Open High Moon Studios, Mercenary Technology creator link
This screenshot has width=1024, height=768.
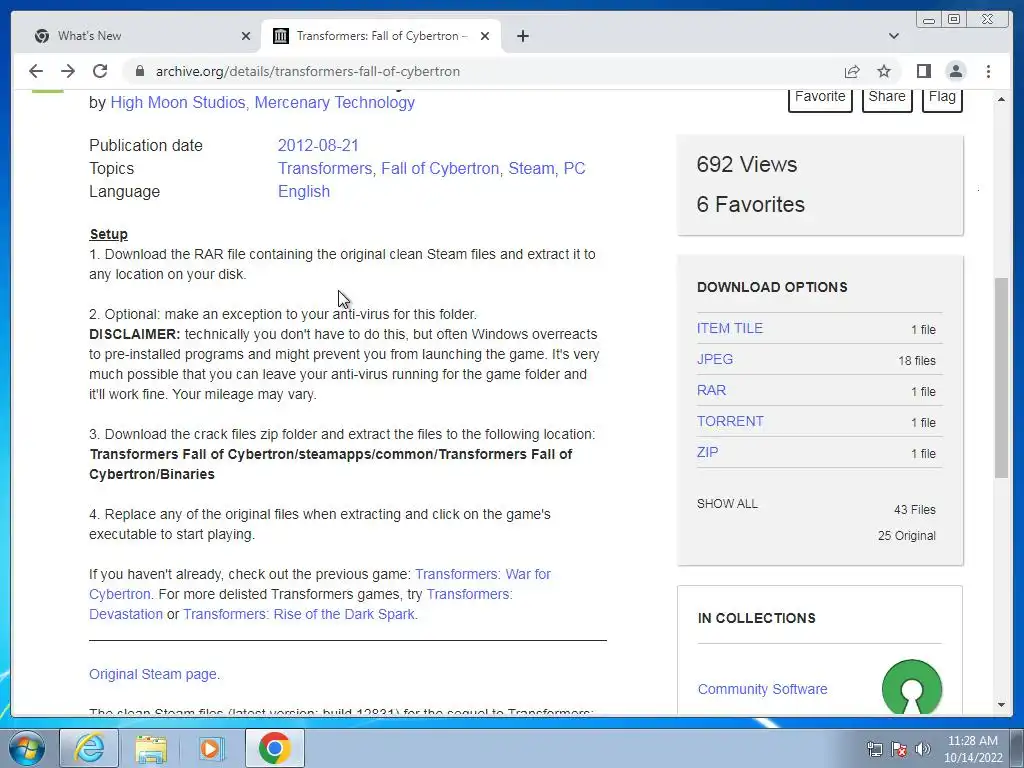263,103
